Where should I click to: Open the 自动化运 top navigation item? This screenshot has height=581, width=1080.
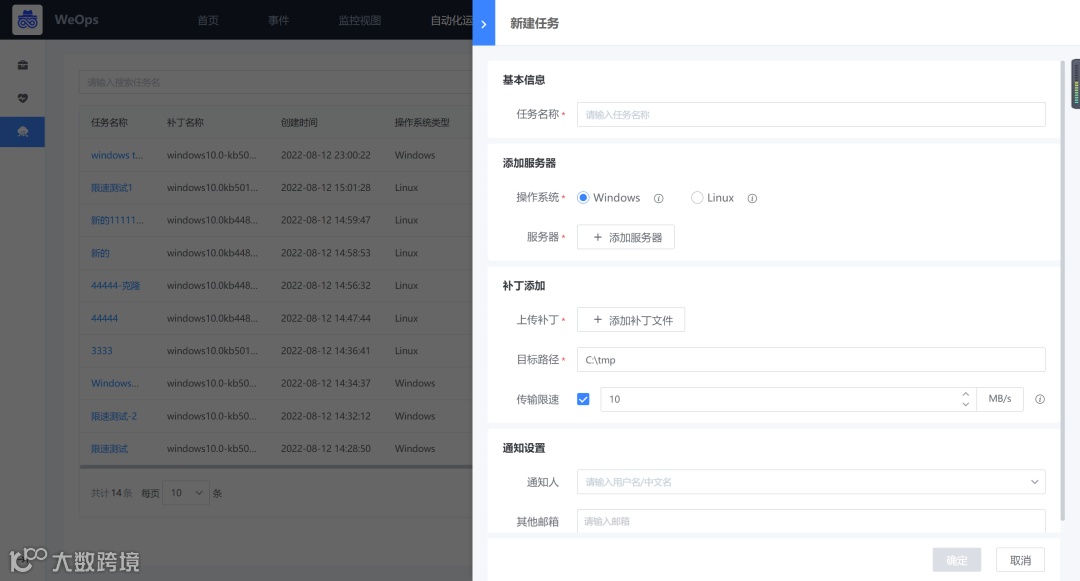pyautogui.click(x=451, y=21)
